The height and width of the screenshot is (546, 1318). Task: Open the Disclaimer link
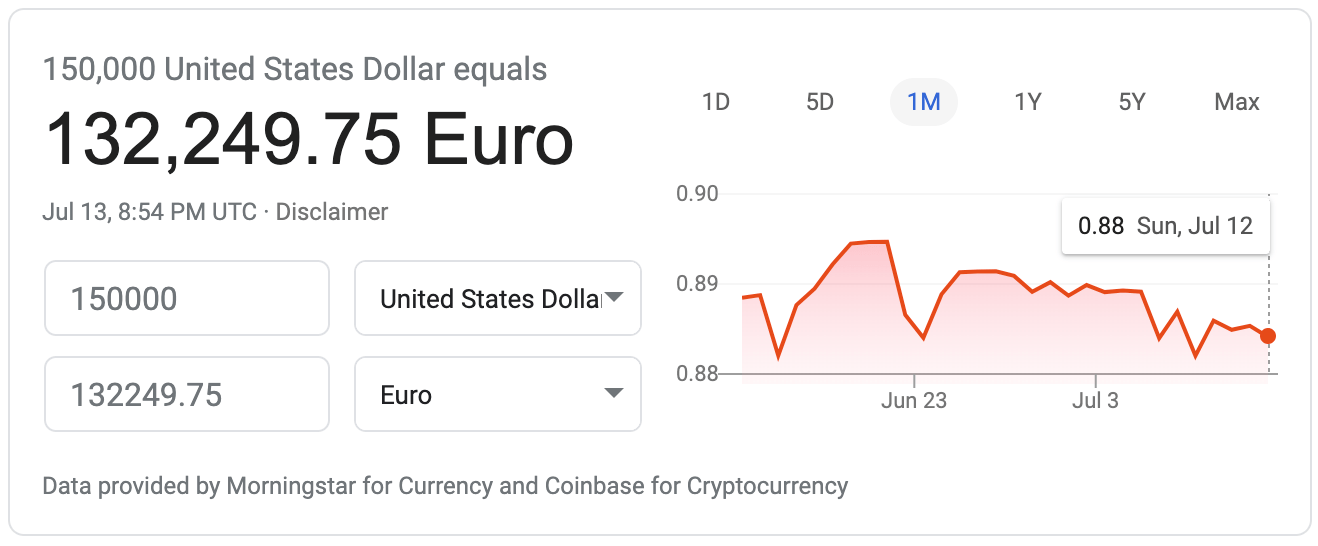[x=332, y=212]
